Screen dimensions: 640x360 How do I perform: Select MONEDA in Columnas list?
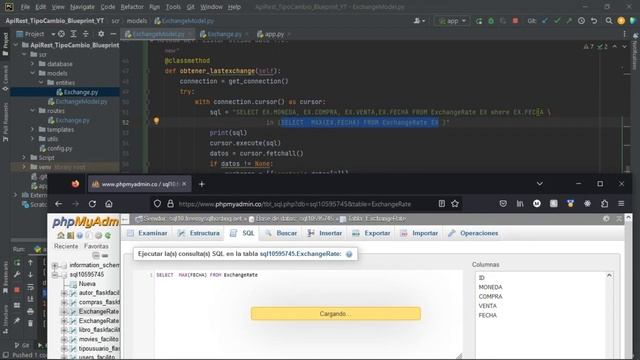click(490, 287)
